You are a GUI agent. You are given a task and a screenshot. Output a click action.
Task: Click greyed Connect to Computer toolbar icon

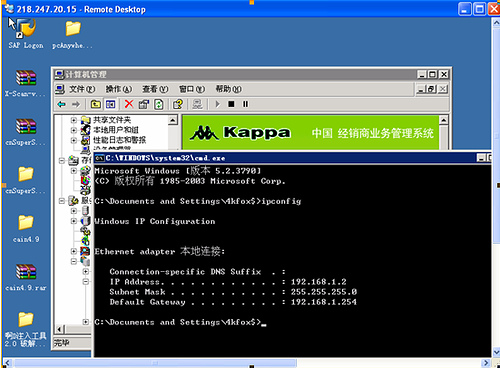point(197,104)
